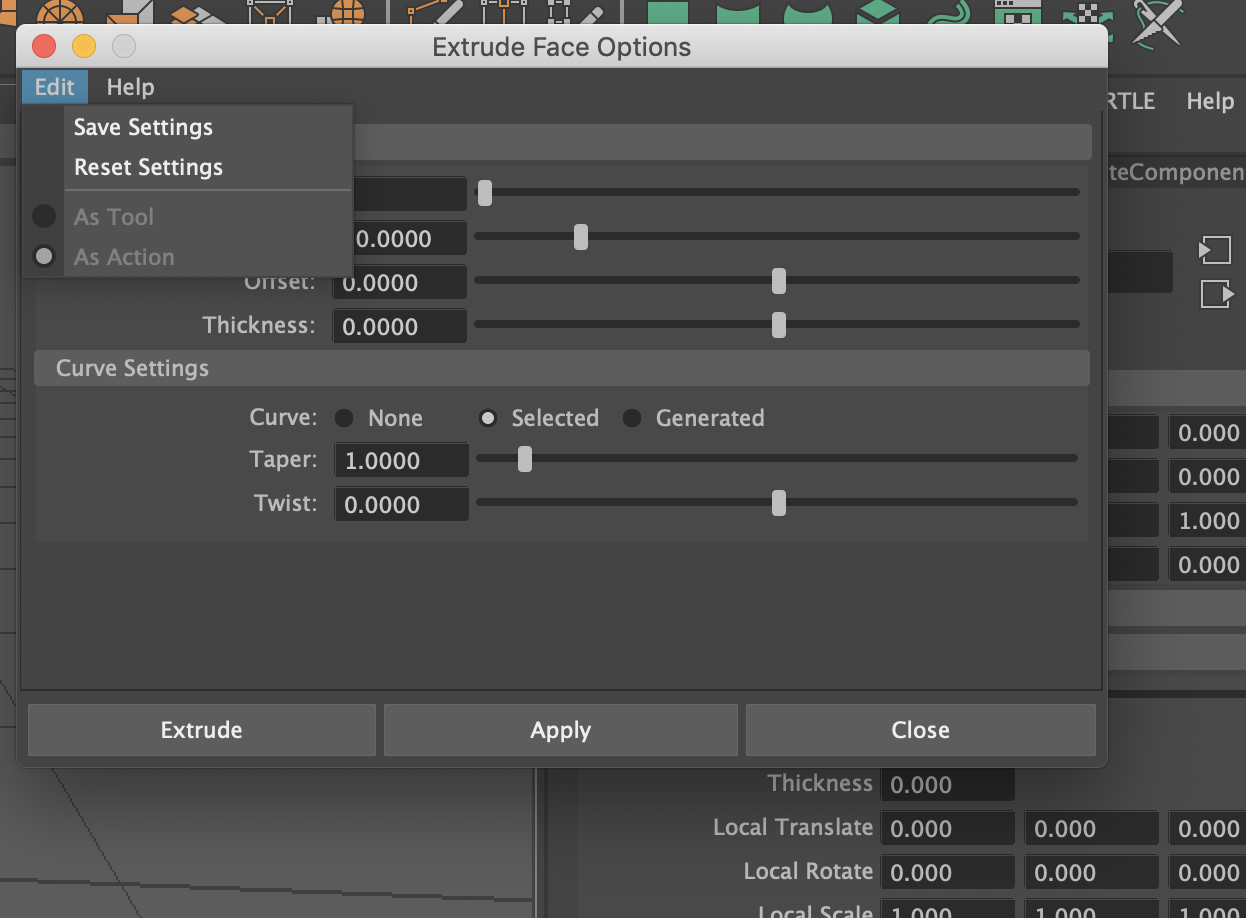The image size is (1246, 918).
Task: Click inside the Twist value field
Action: (400, 503)
